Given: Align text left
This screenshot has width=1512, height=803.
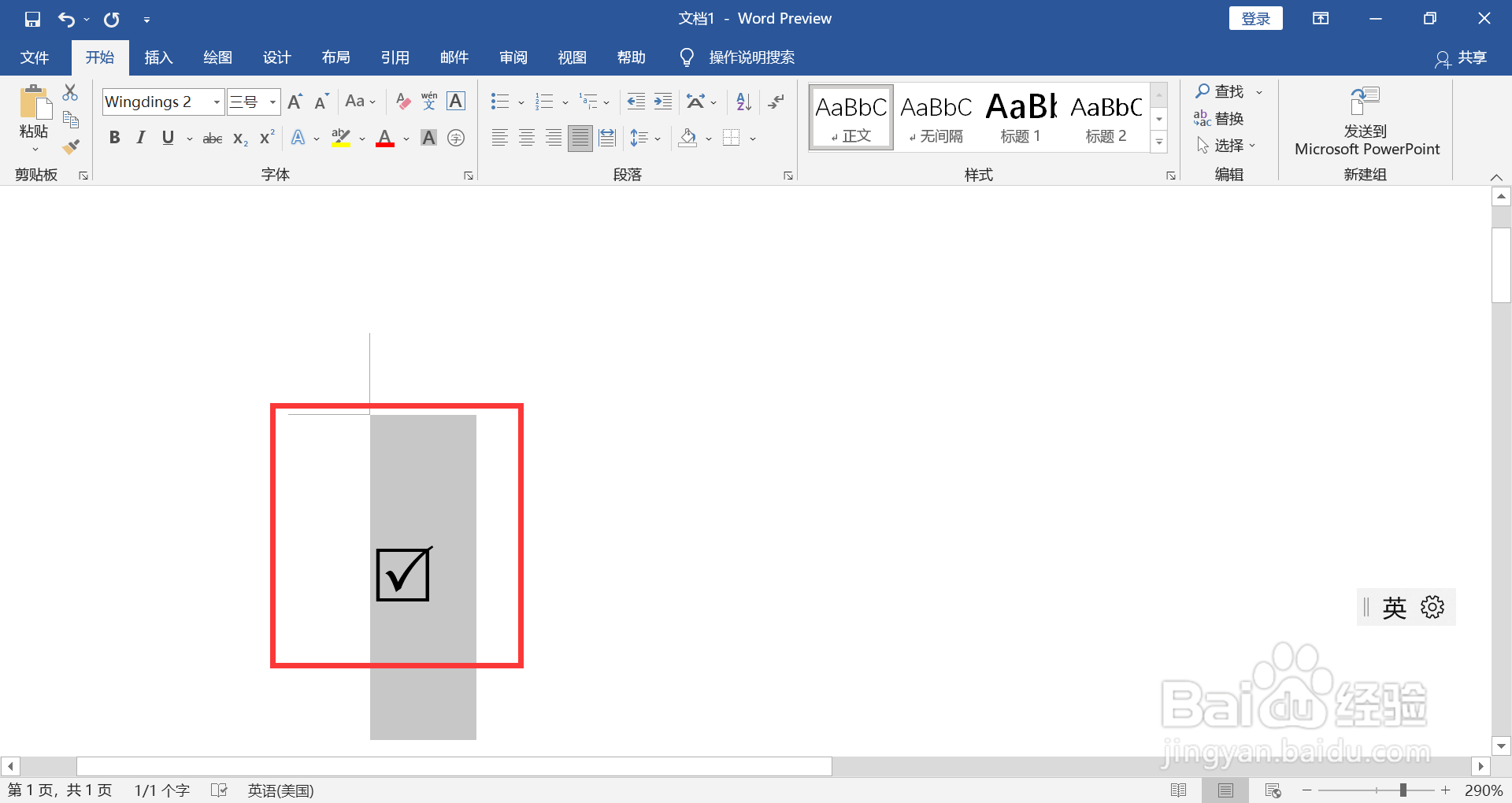Looking at the screenshot, I should point(500,139).
